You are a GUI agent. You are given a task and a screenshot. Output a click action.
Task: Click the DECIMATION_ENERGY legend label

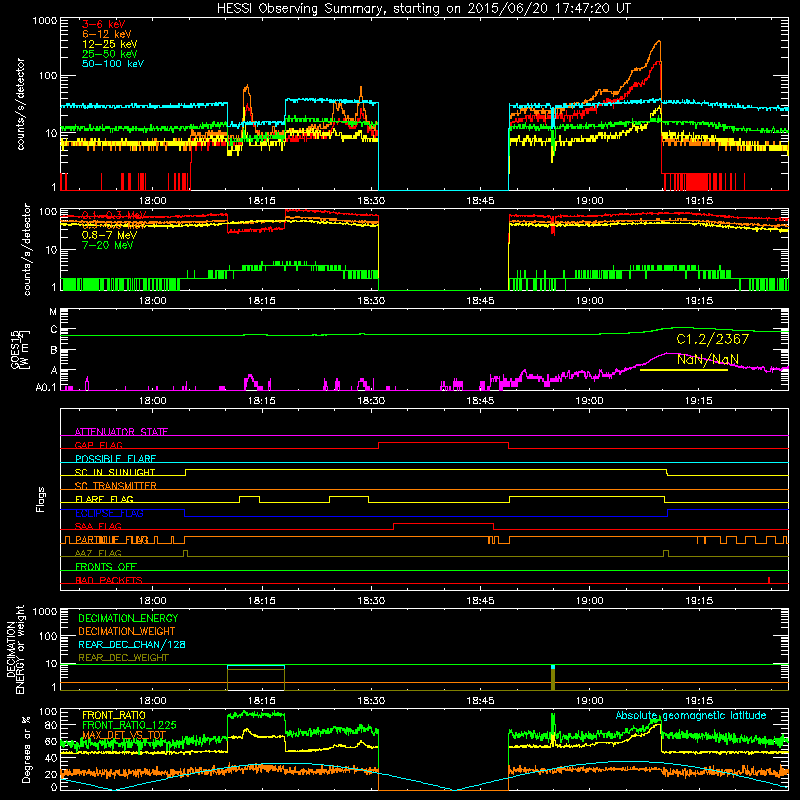(128, 618)
